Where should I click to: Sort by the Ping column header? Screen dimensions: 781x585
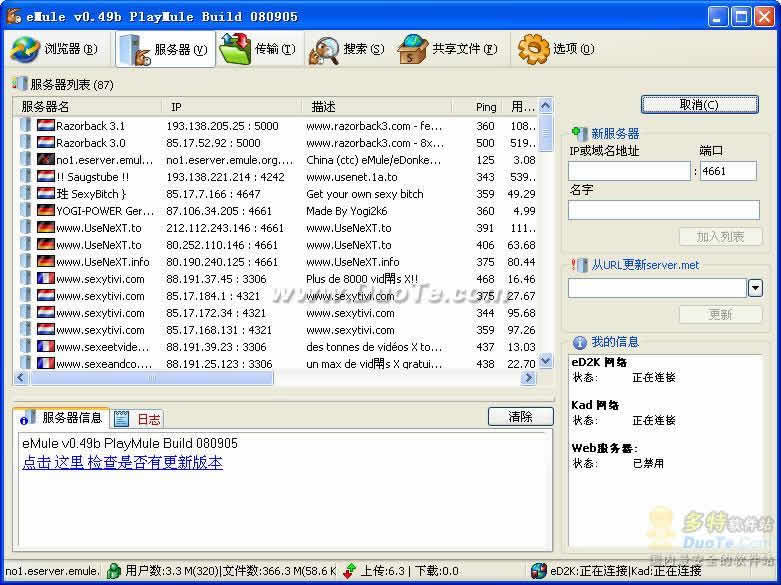[x=477, y=107]
